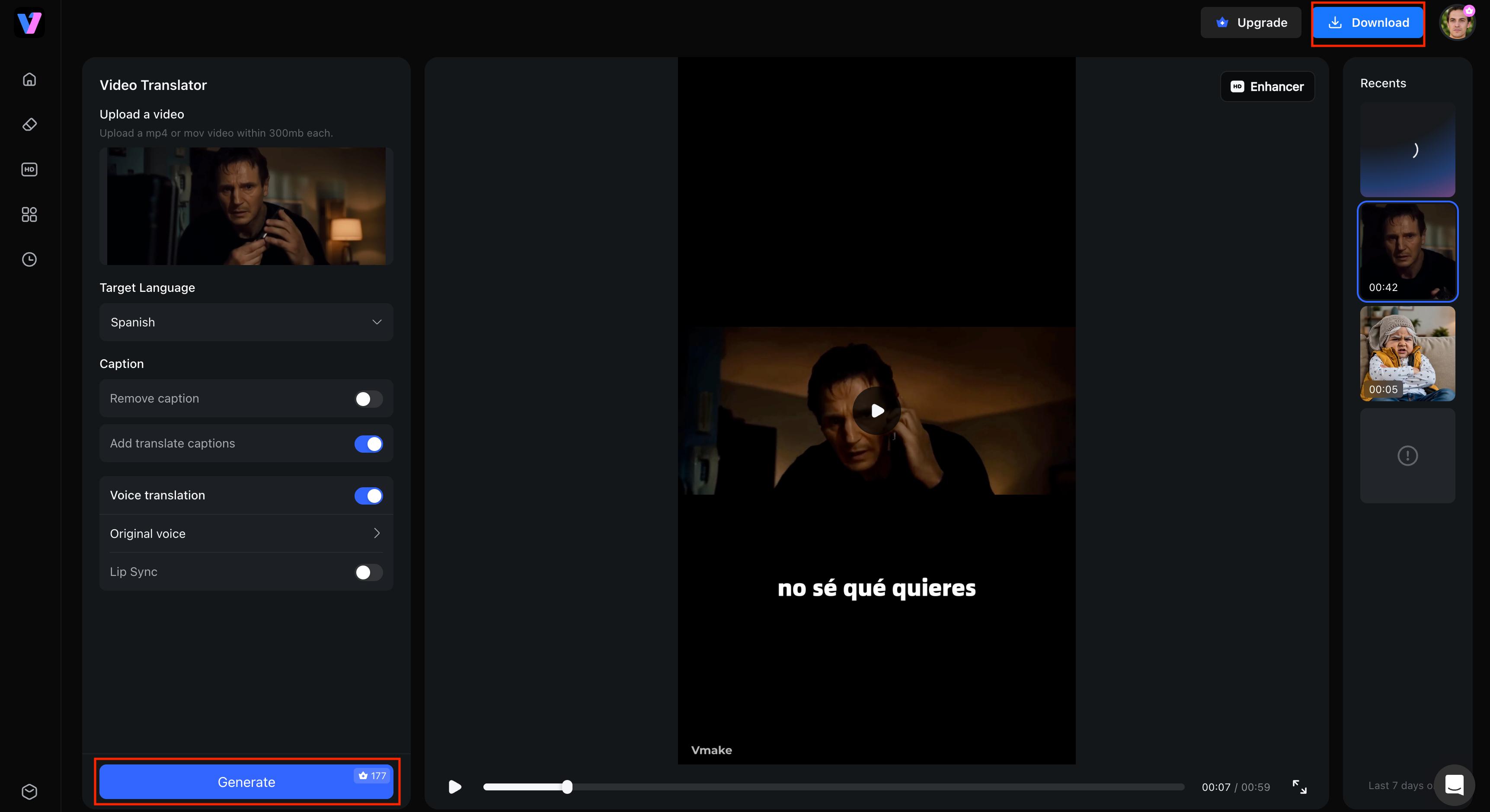The image size is (1490, 812).
Task: Open the chat support bubble
Action: [1454, 785]
